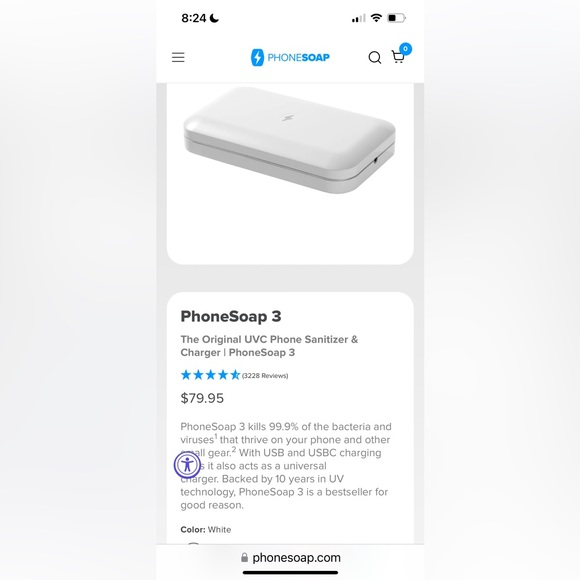The image size is (580, 580).
Task: Tap the moon Focus mode icon
Action: (x=214, y=18)
